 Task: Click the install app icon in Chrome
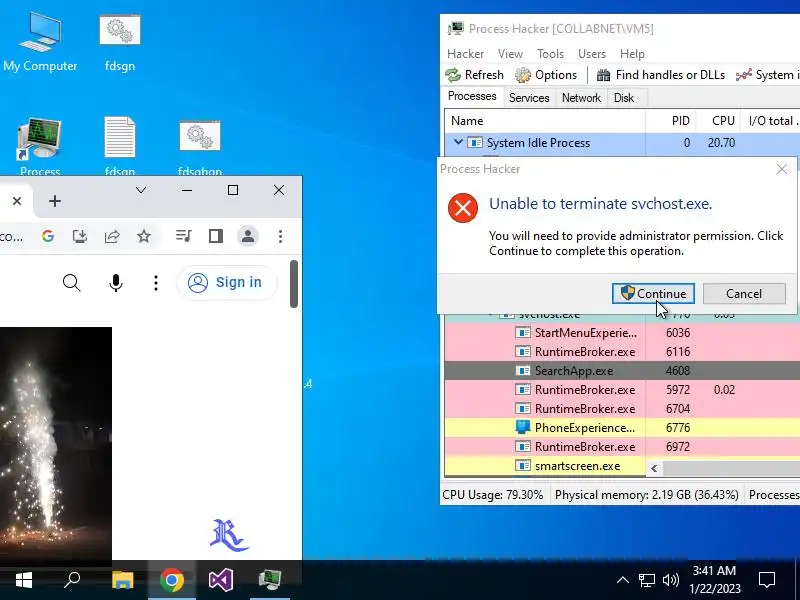pos(80,236)
